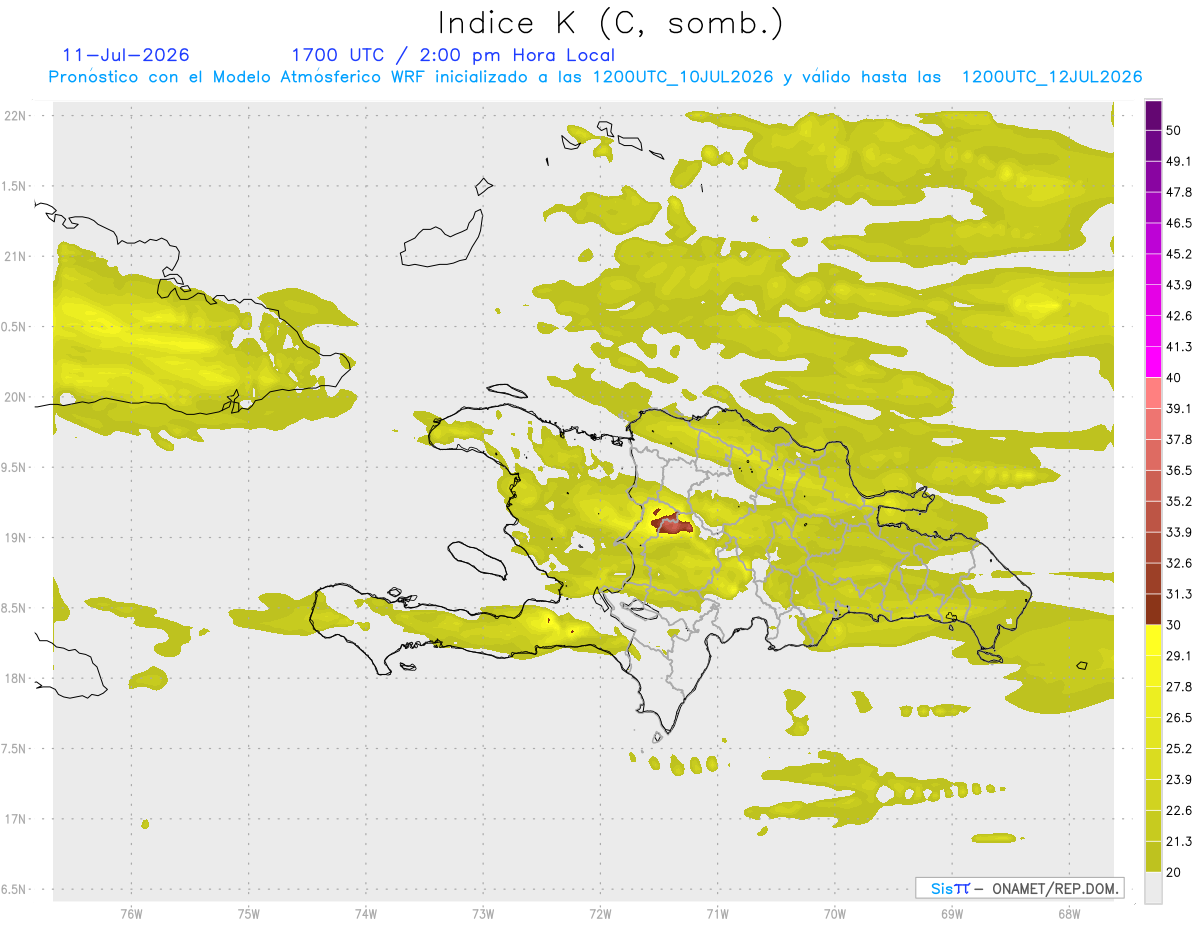Click the longitude axis label "71W"

pyautogui.click(x=717, y=914)
